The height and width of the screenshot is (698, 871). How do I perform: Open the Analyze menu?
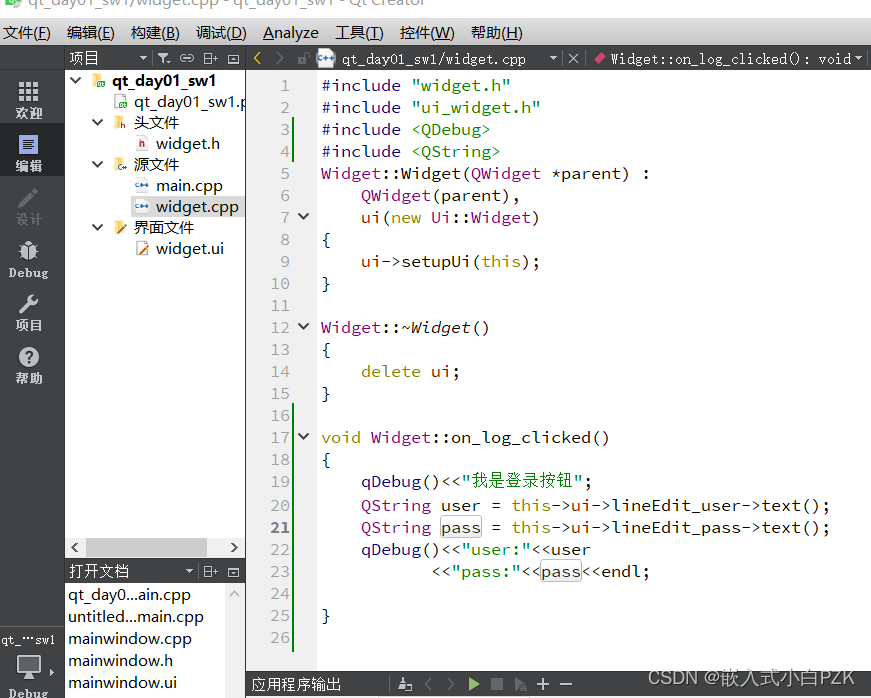pos(291,33)
